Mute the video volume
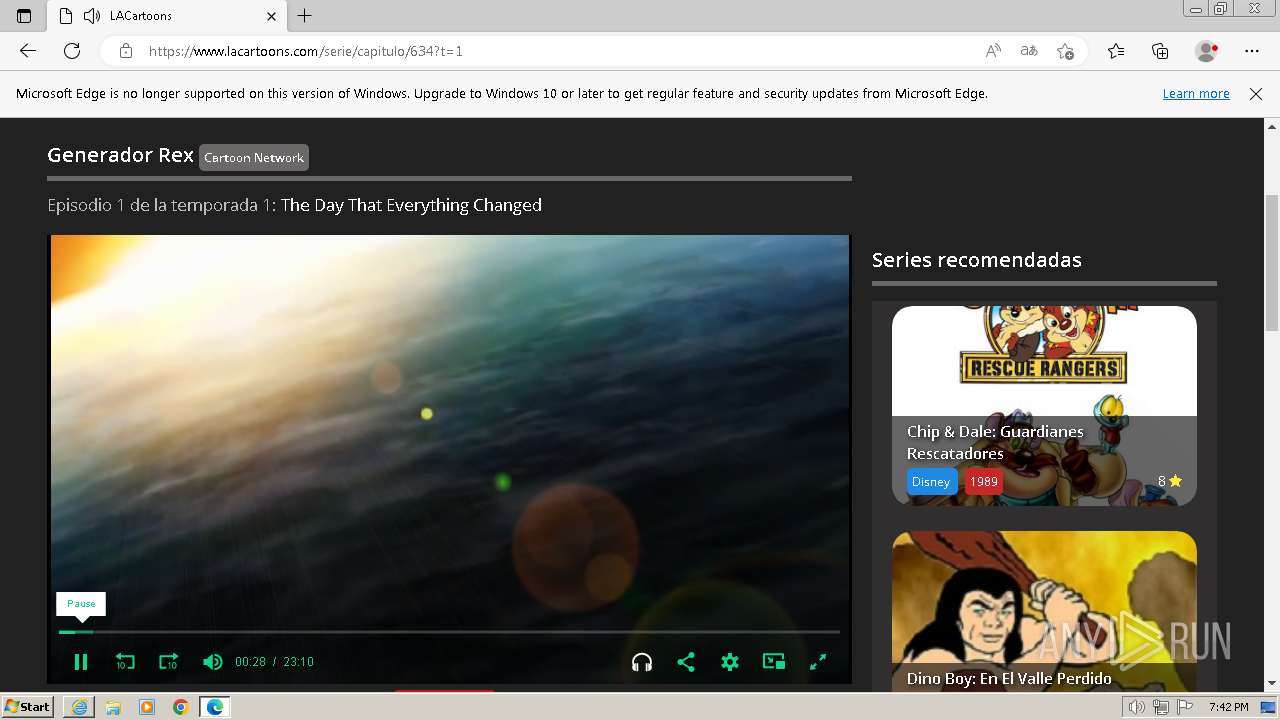 [212, 662]
